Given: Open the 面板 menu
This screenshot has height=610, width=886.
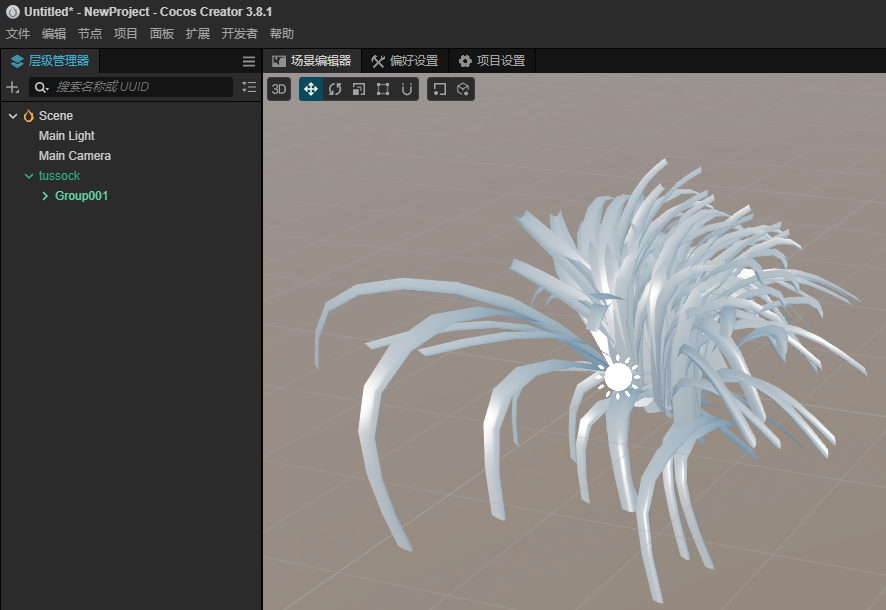Looking at the screenshot, I should 162,34.
